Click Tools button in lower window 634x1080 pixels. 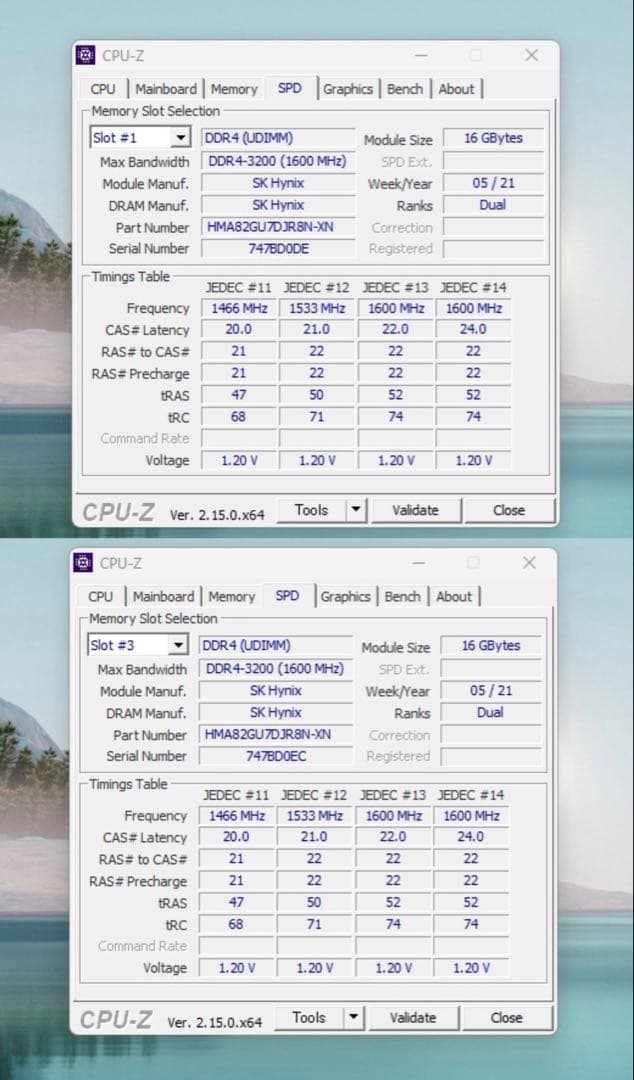point(309,1017)
